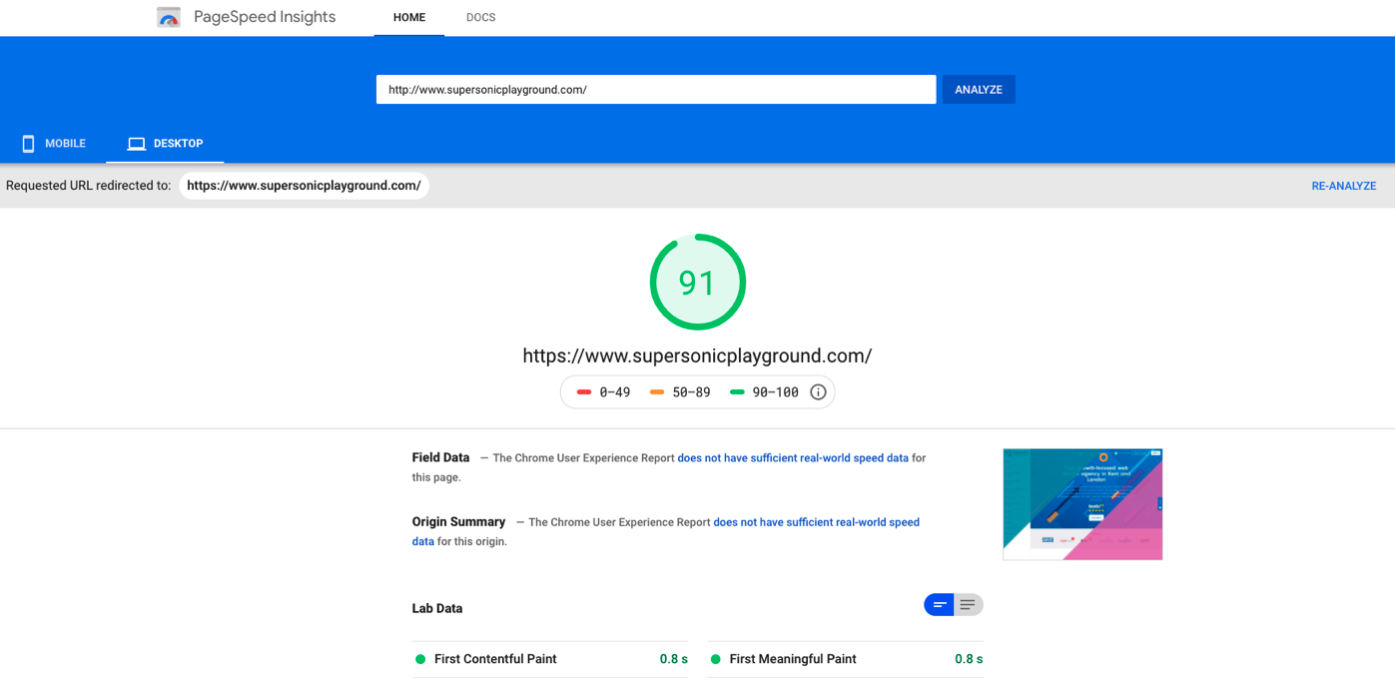Click the PageSpeed Insights logo icon
The width and height of the screenshot is (1396, 693).
pos(169,17)
